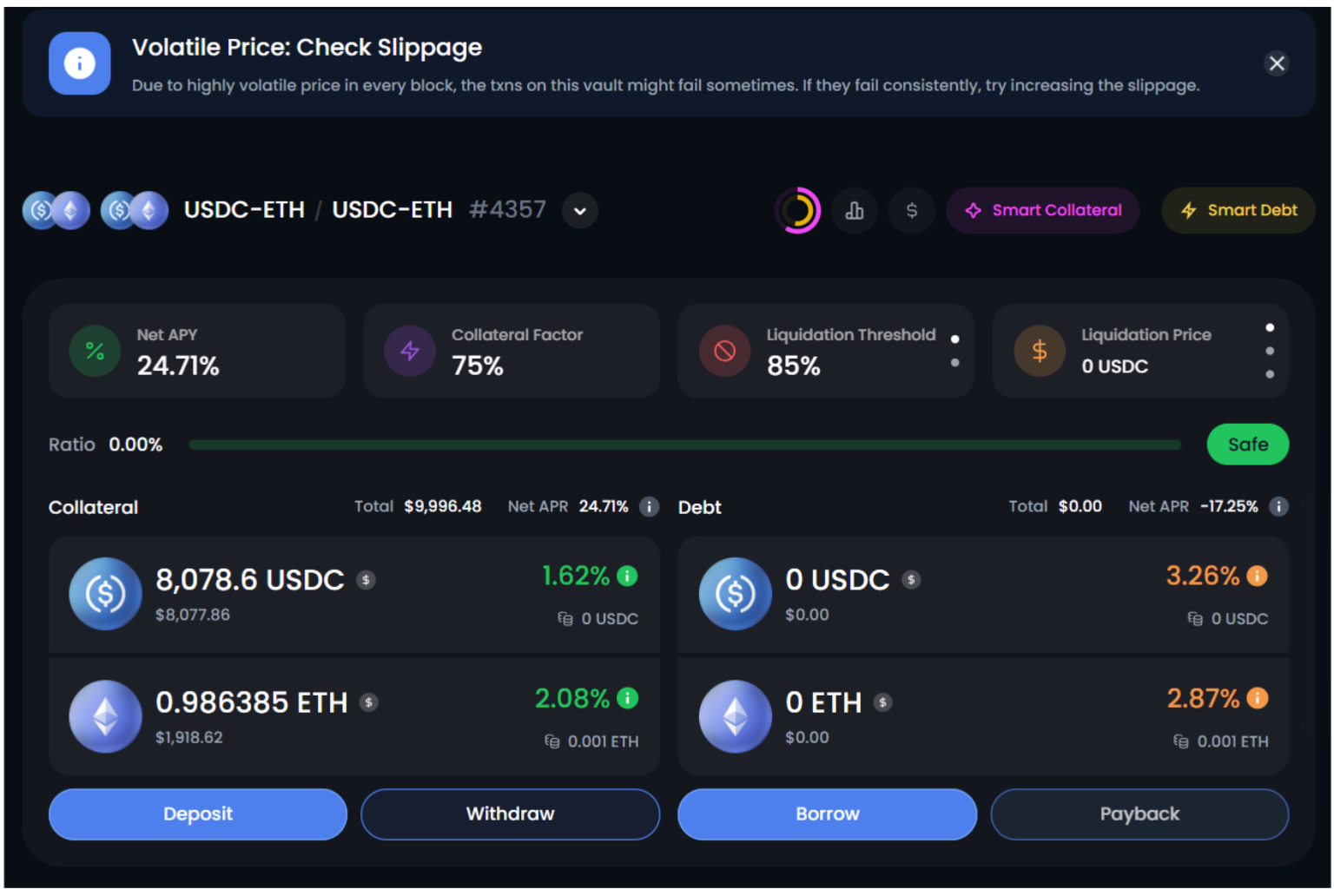
Task: Click the info icon next to collateral Net APR
Action: pos(649,506)
